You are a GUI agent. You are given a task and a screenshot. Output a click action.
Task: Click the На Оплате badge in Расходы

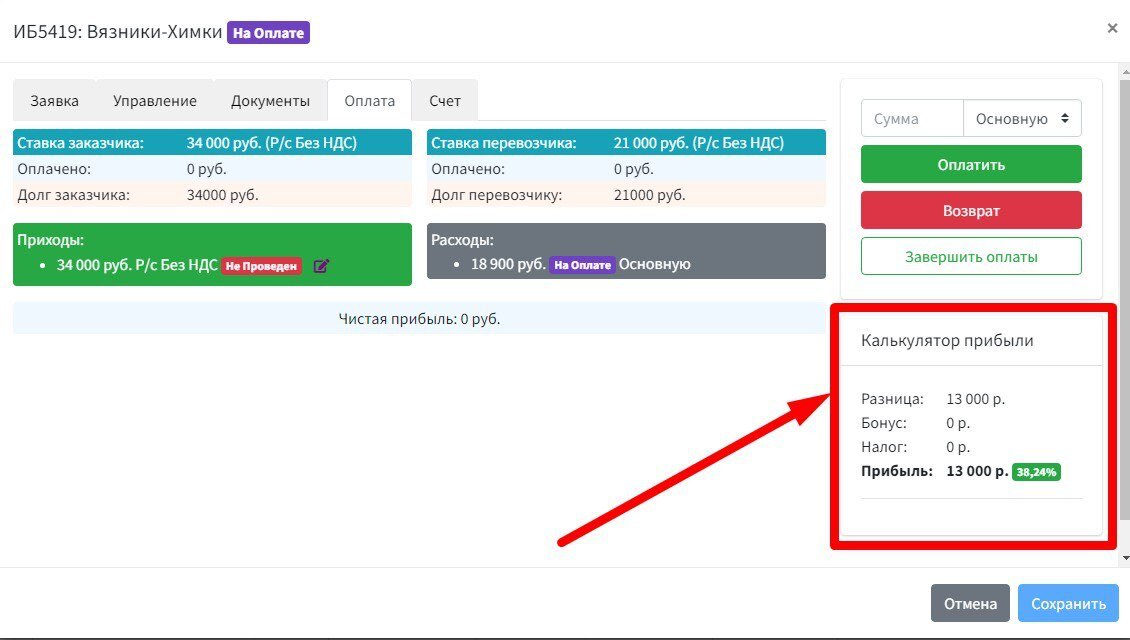582,265
